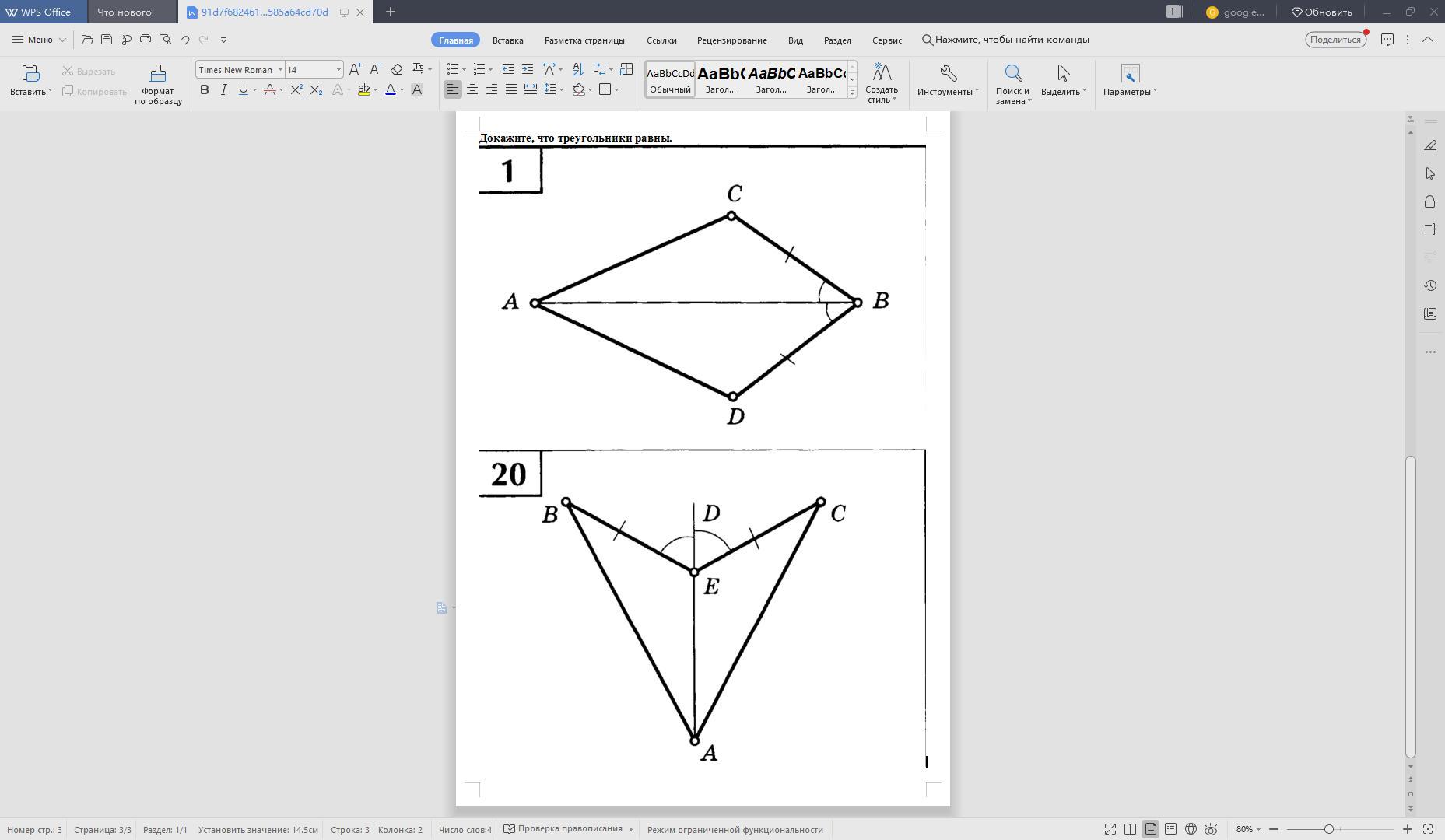Increase paragraph indent
This screenshot has width=1445, height=840.
[x=528, y=69]
